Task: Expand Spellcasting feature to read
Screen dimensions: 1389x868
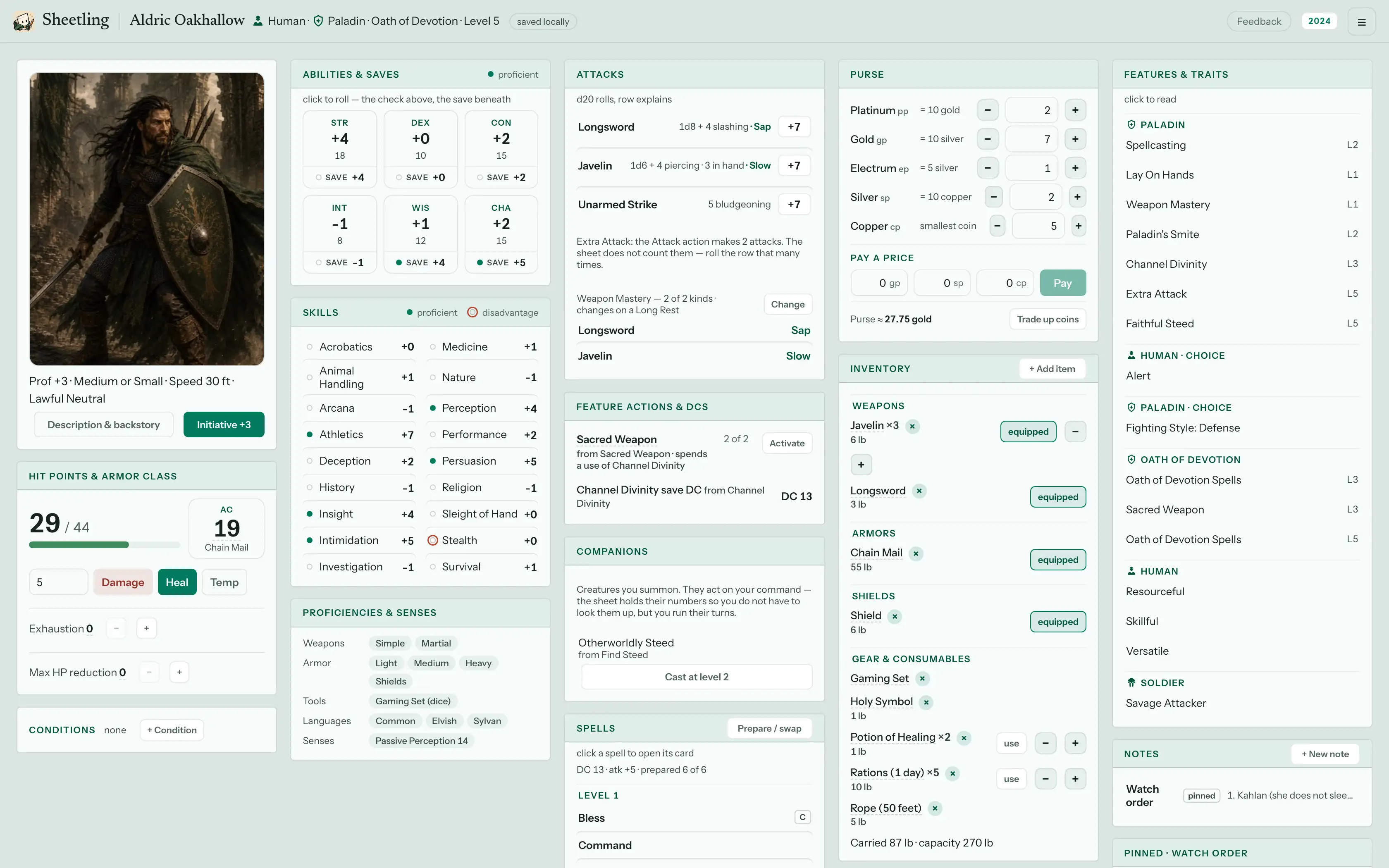Action: click(x=1241, y=145)
